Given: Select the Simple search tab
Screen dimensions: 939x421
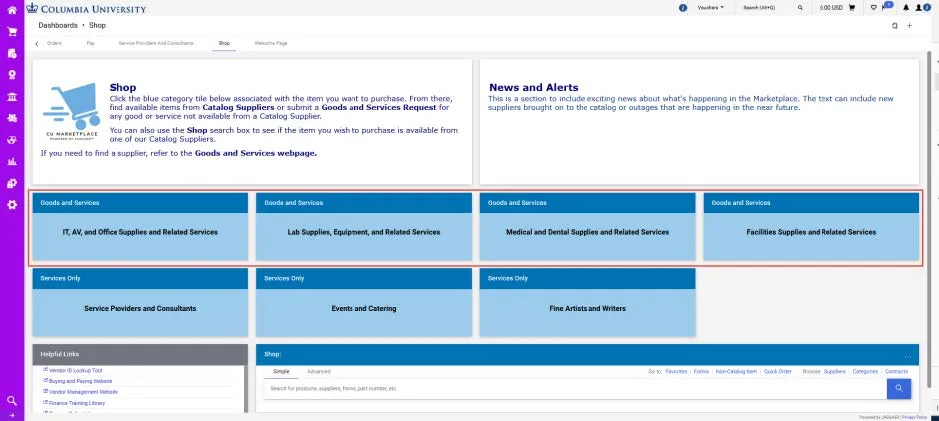Looking at the screenshot, I should (281, 371).
